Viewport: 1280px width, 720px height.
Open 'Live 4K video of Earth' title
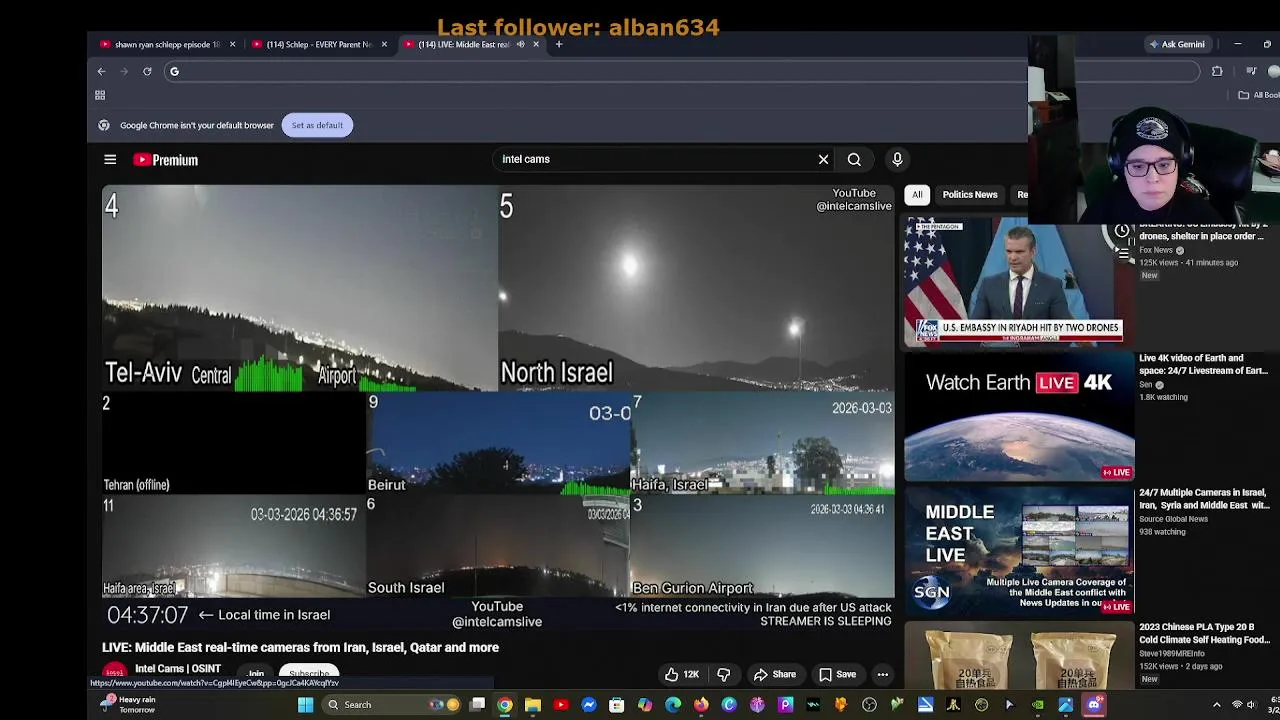pyautogui.click(x=1204, y=364)
